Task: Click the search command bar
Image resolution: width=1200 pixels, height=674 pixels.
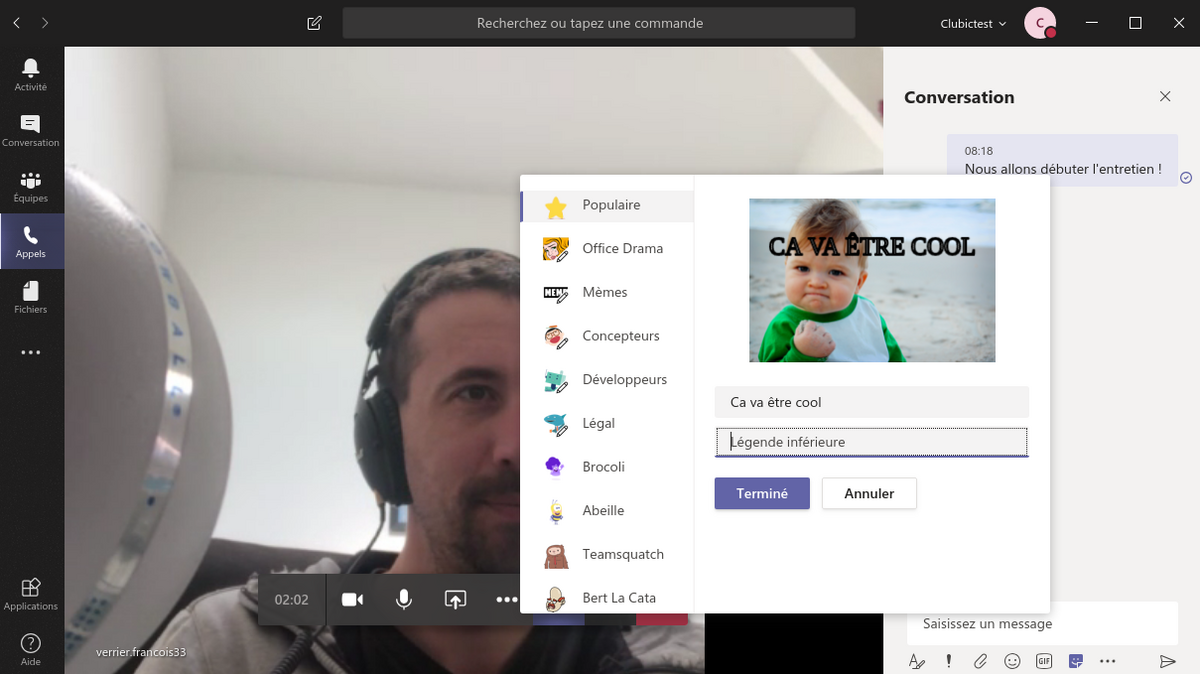Action: coord(599,23)
